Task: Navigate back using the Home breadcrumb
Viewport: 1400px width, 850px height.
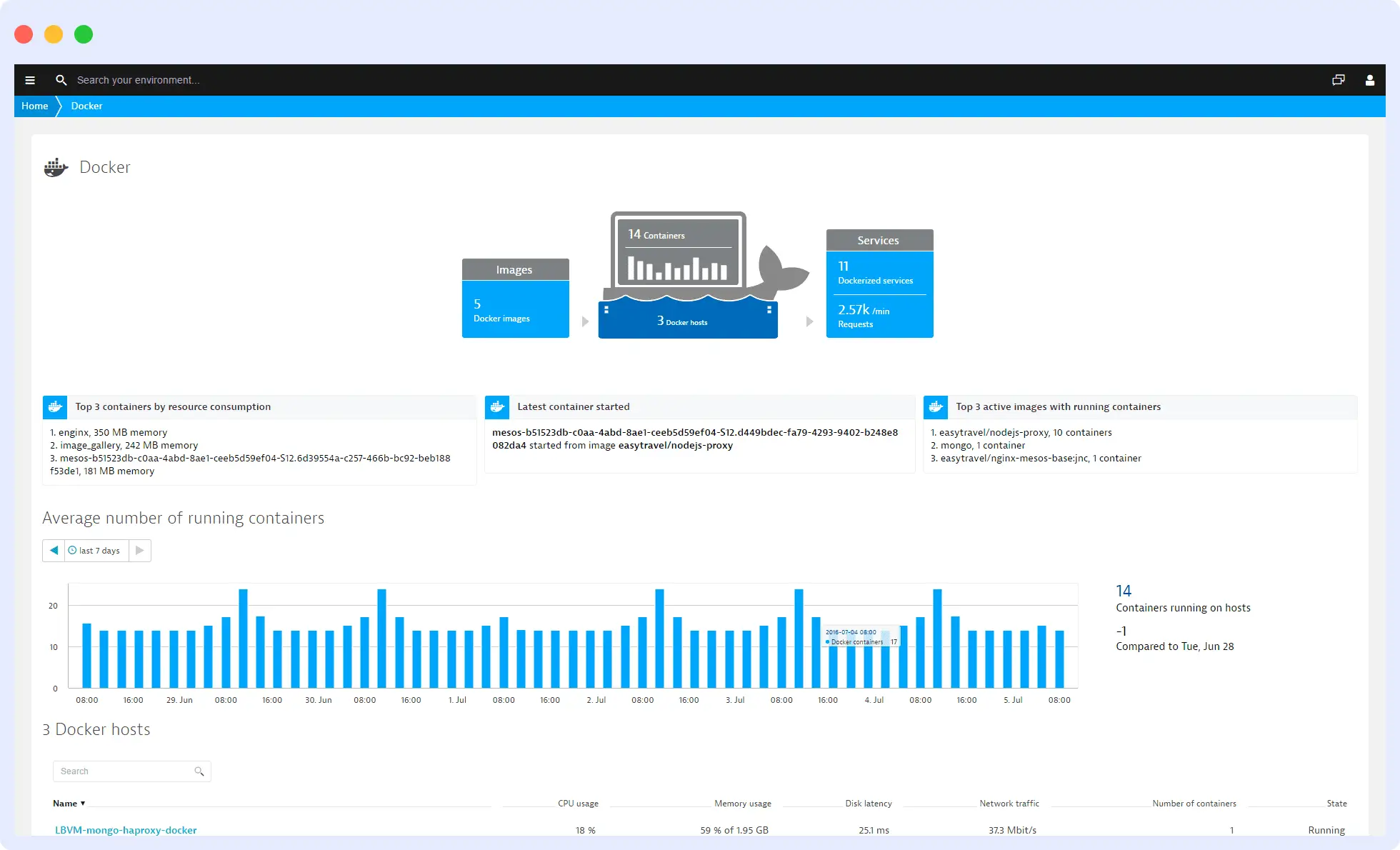Action: 34,106
